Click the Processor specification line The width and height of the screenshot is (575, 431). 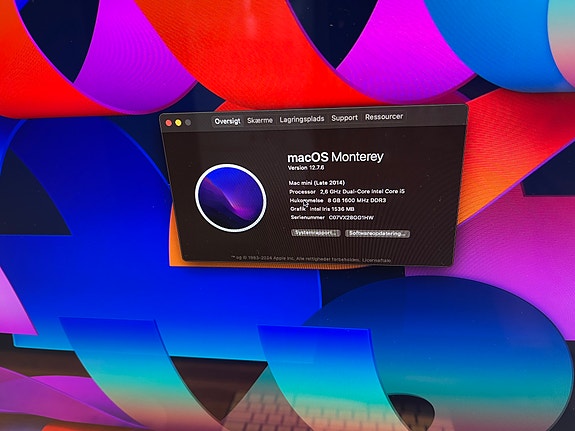[347, 191]
